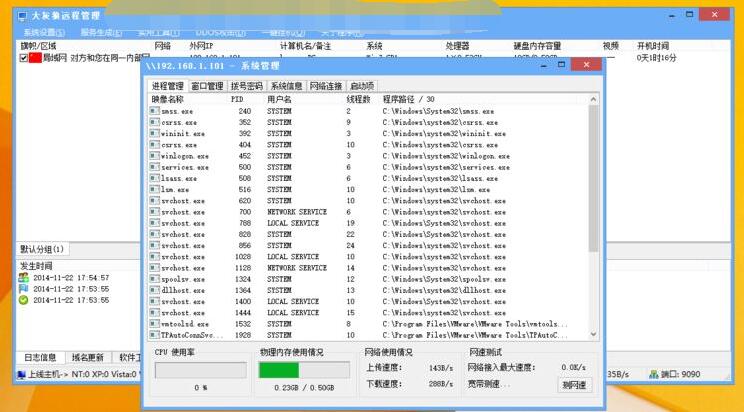
Task: Click the winlogon.exe process icon
Action: point(153,156)
